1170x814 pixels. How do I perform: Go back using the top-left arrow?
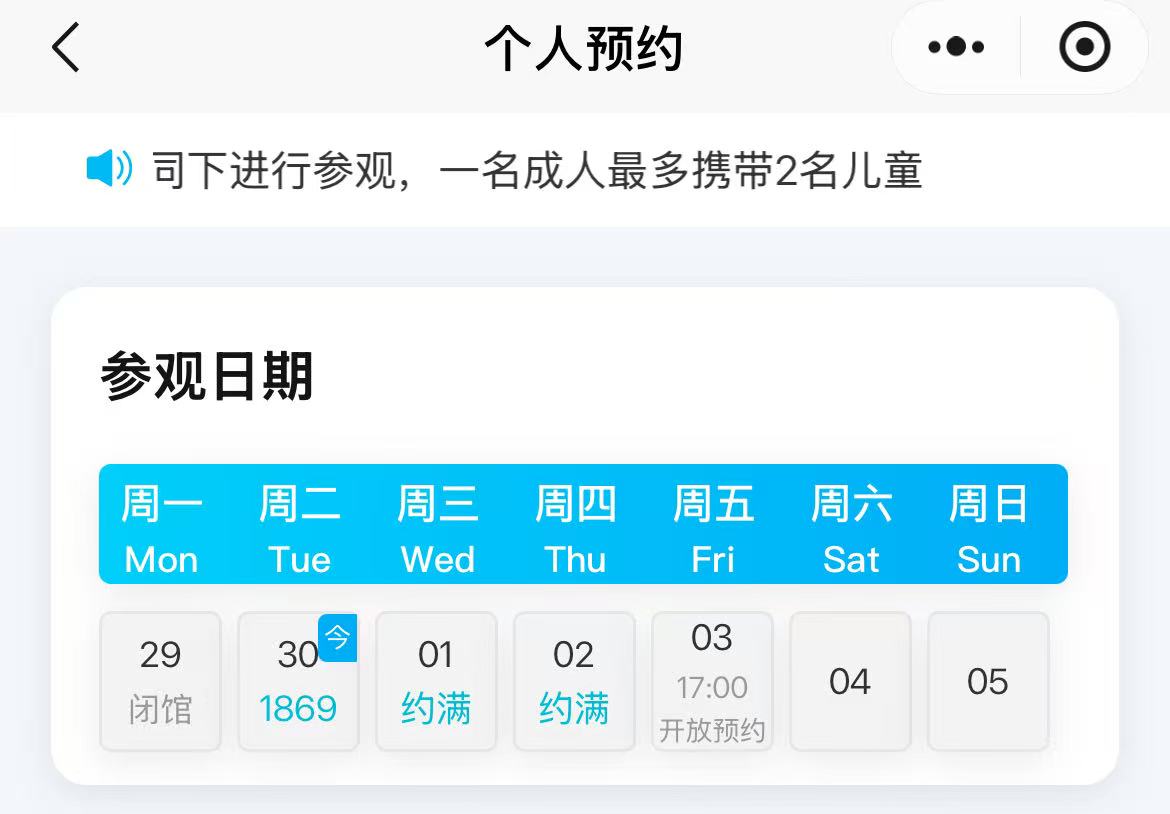66,48
